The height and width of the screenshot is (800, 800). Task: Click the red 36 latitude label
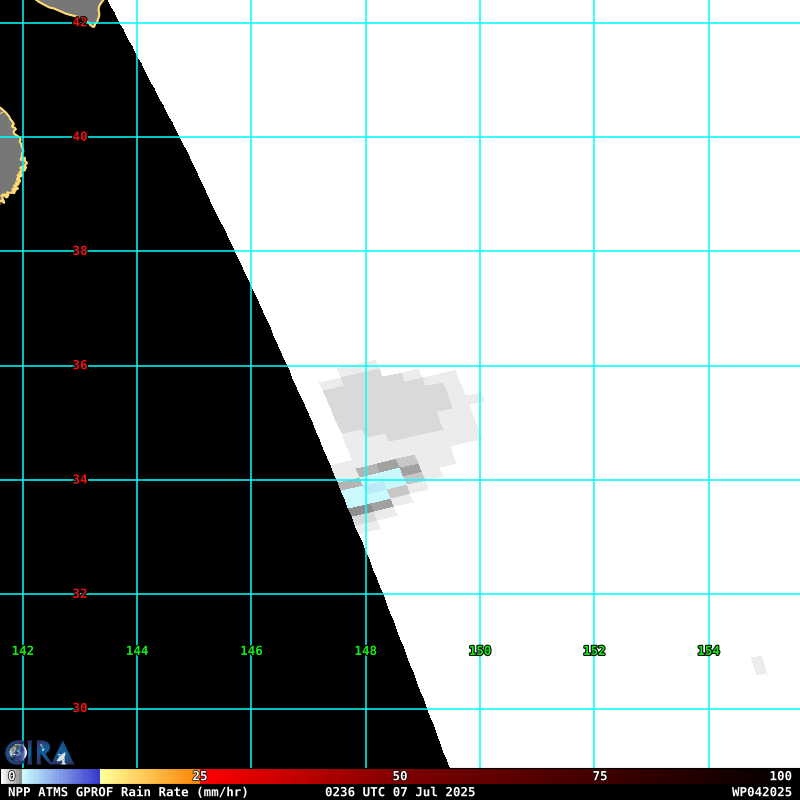click(x=80, y=365)
